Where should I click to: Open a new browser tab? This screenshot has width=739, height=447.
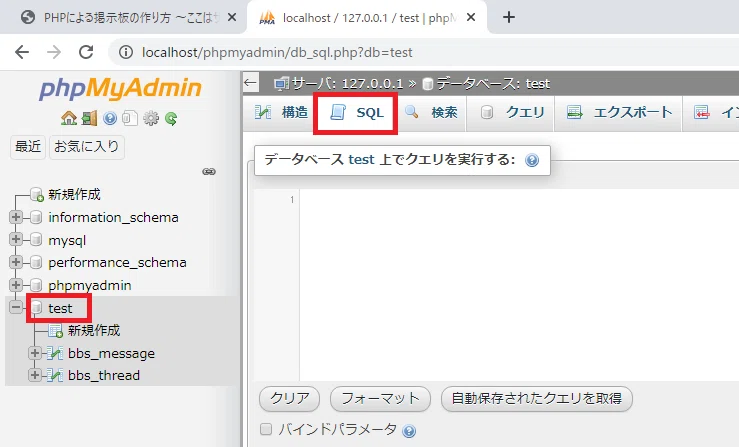(509, 17)
